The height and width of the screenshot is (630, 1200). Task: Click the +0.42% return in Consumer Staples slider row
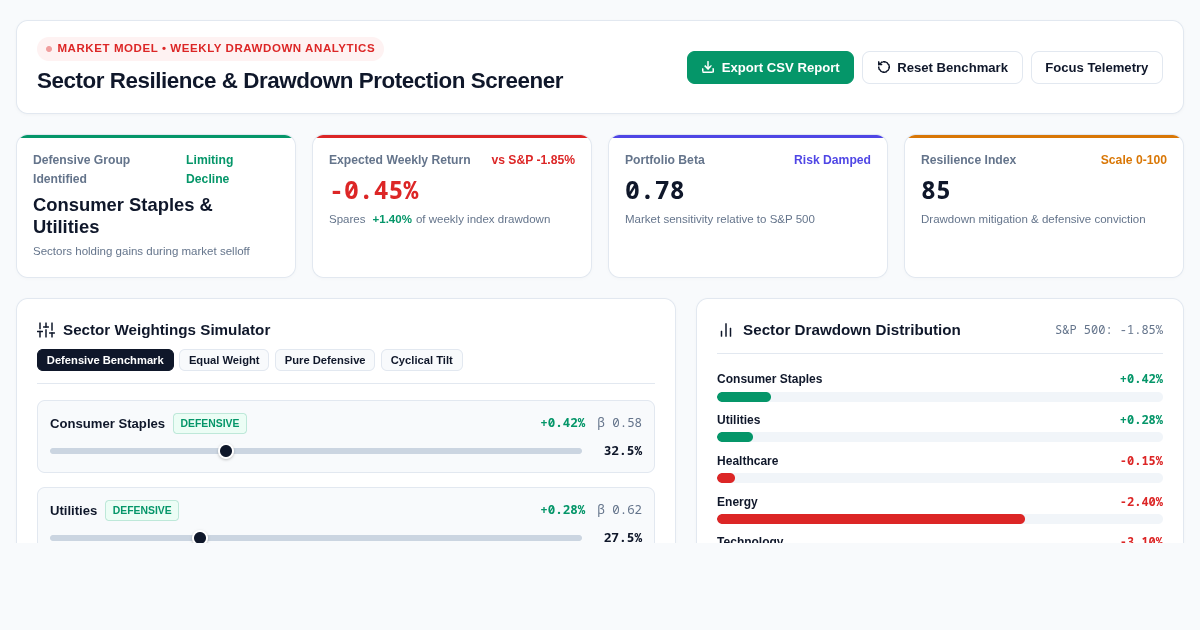(x=563, y=423)
